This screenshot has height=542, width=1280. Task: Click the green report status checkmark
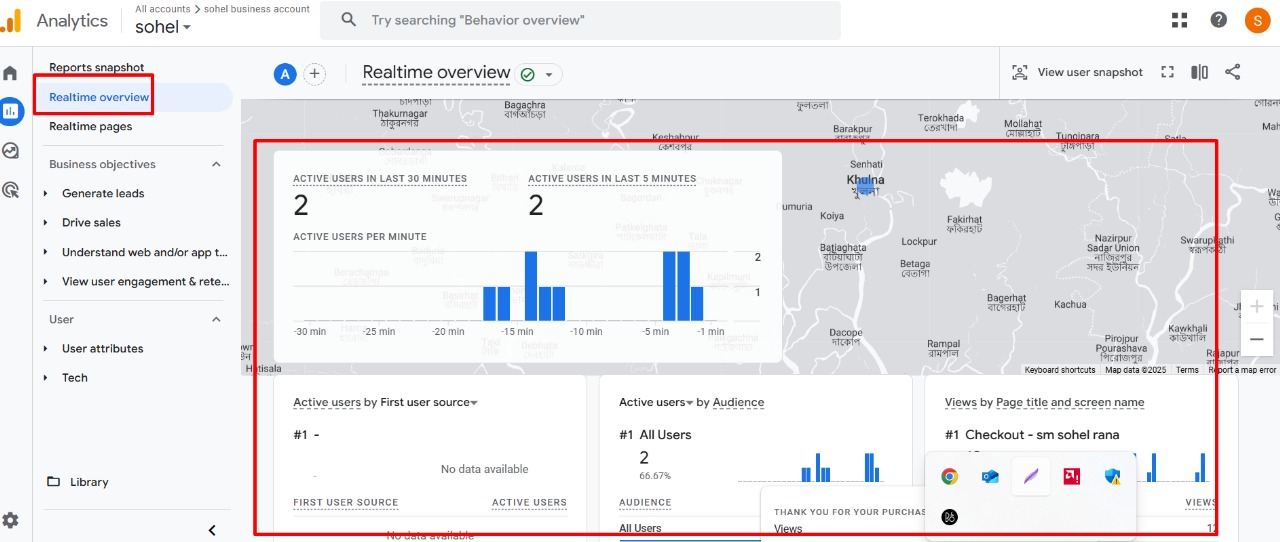click(528, 74)
